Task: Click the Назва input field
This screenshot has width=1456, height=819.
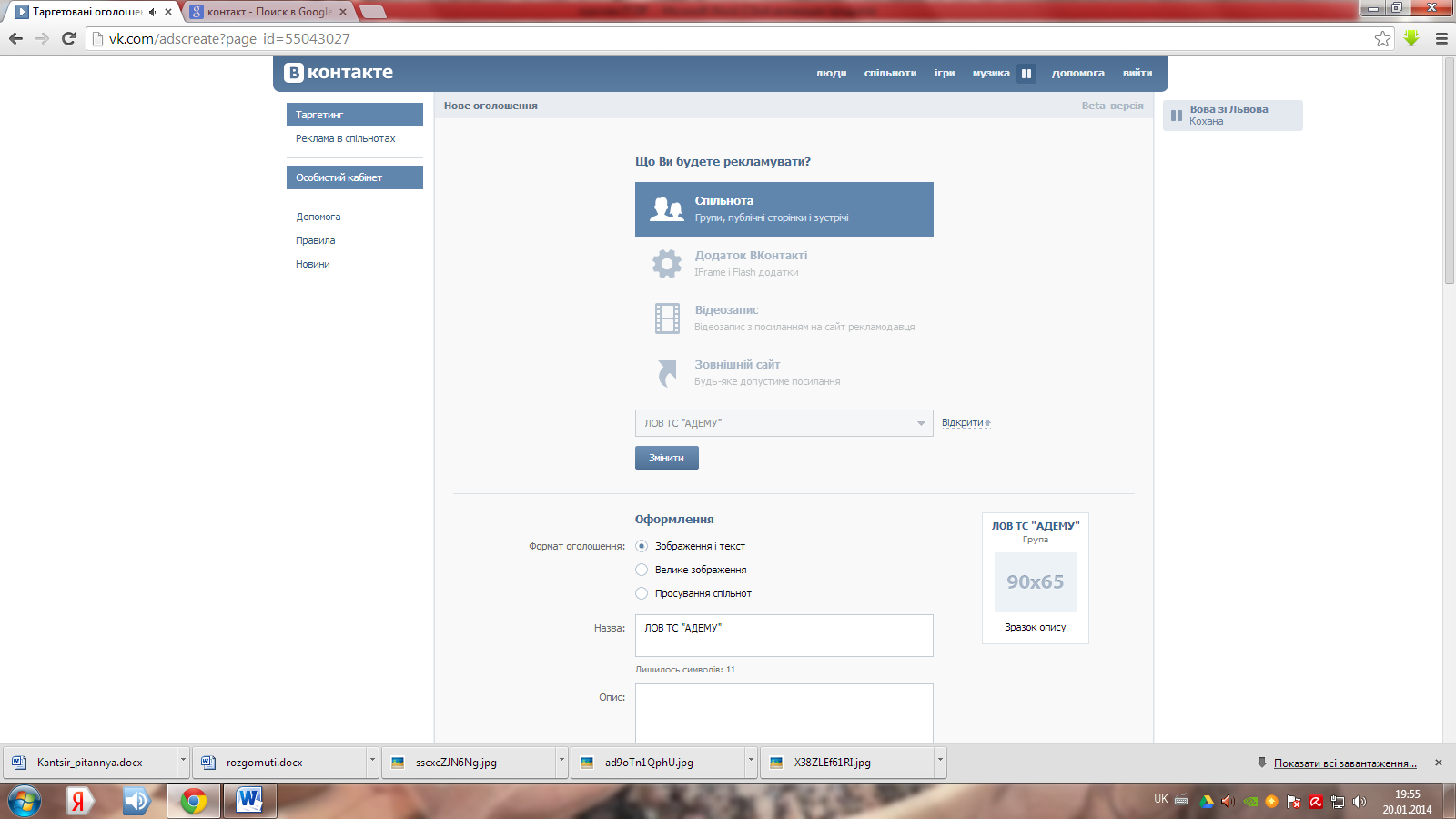Action: [x=784, y=635]
